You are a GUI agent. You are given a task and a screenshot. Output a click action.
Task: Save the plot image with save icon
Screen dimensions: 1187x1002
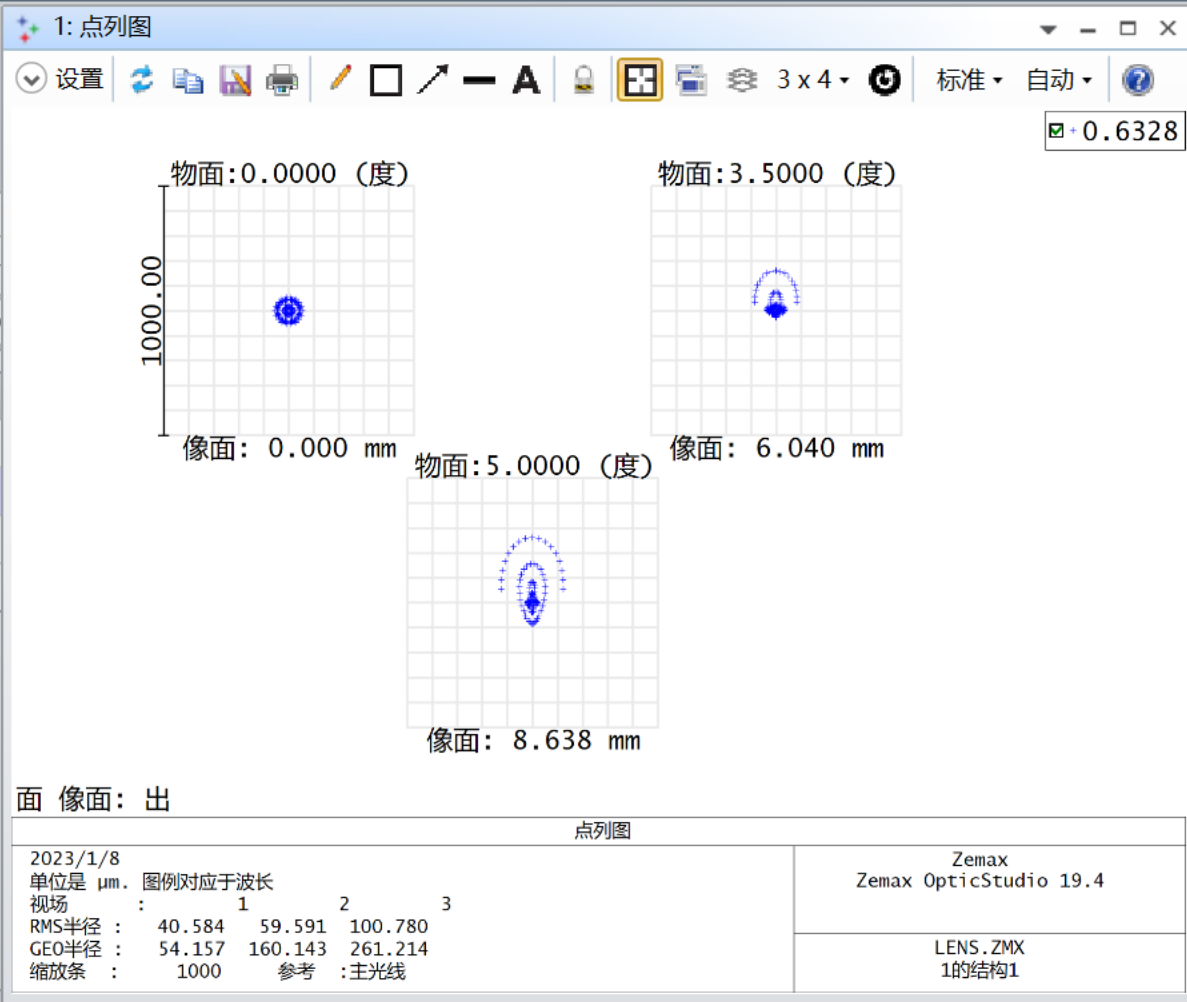tap(235, 79)
